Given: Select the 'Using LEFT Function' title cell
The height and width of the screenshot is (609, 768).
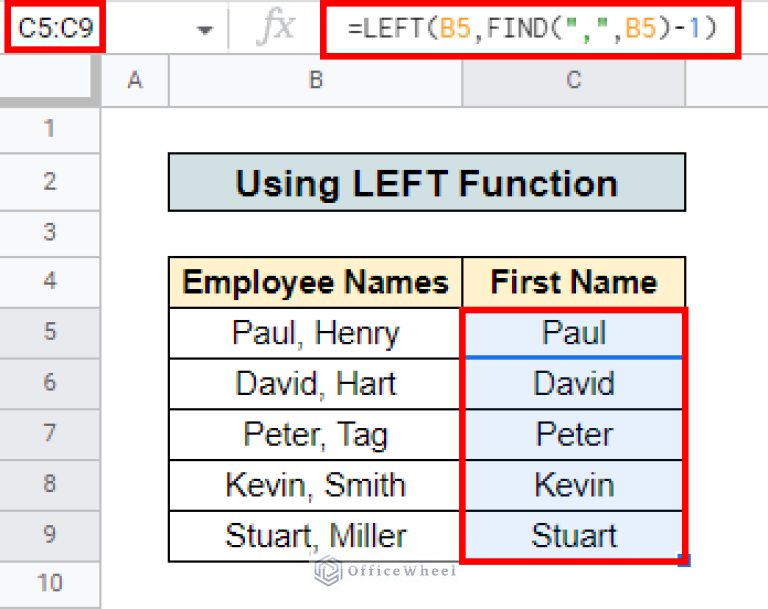Looking at the screenshot, I should (426, 182).
